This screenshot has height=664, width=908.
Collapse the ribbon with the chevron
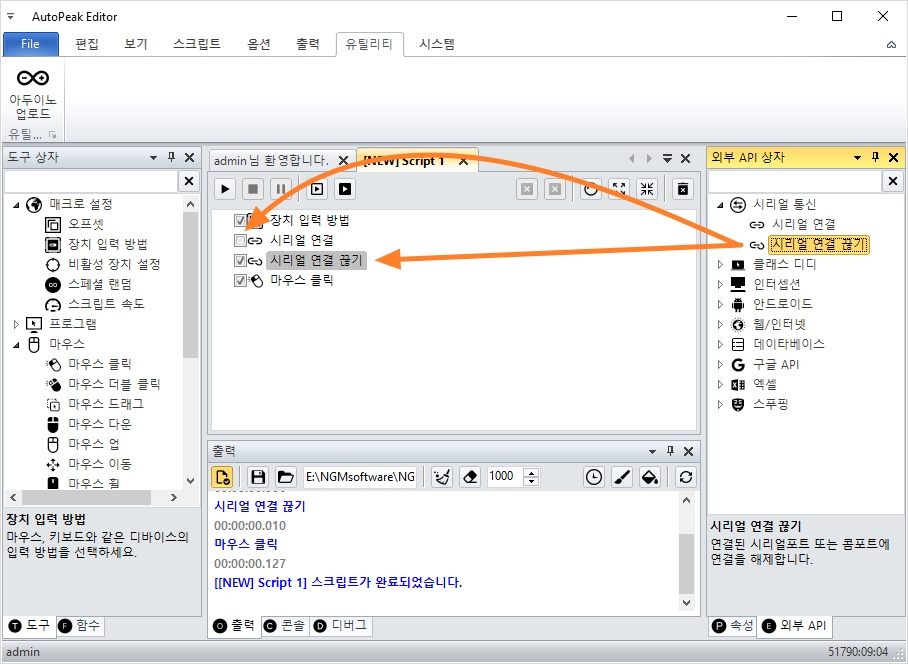tap(891, 45)
